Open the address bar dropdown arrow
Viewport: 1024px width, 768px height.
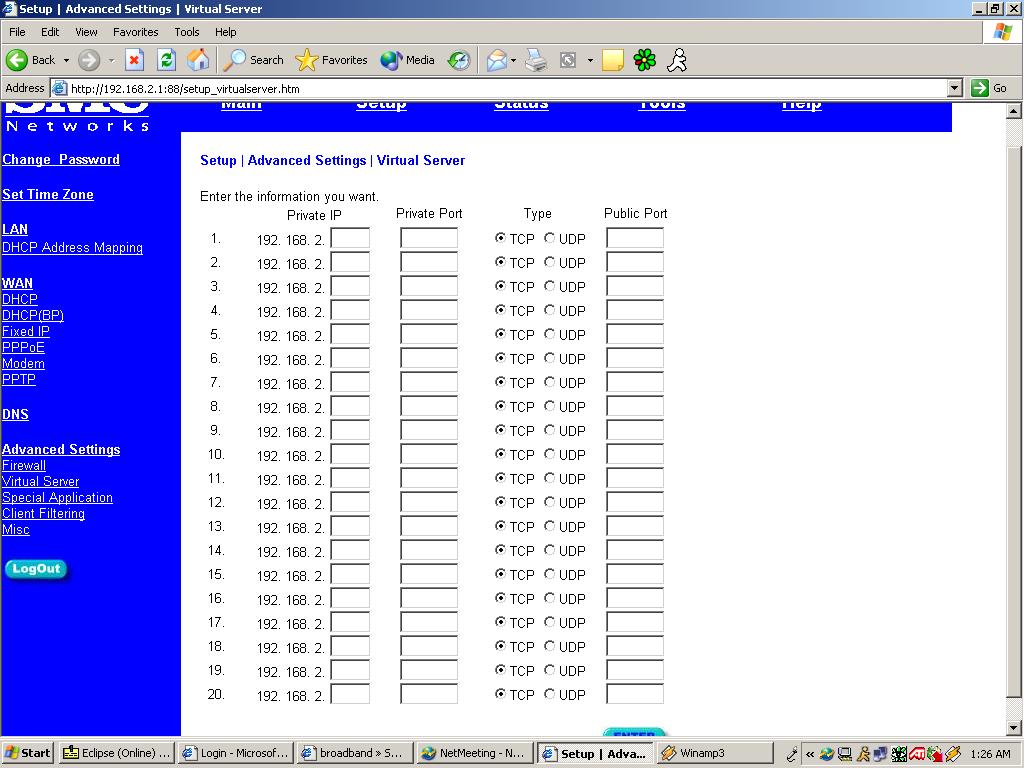[954, 88]
